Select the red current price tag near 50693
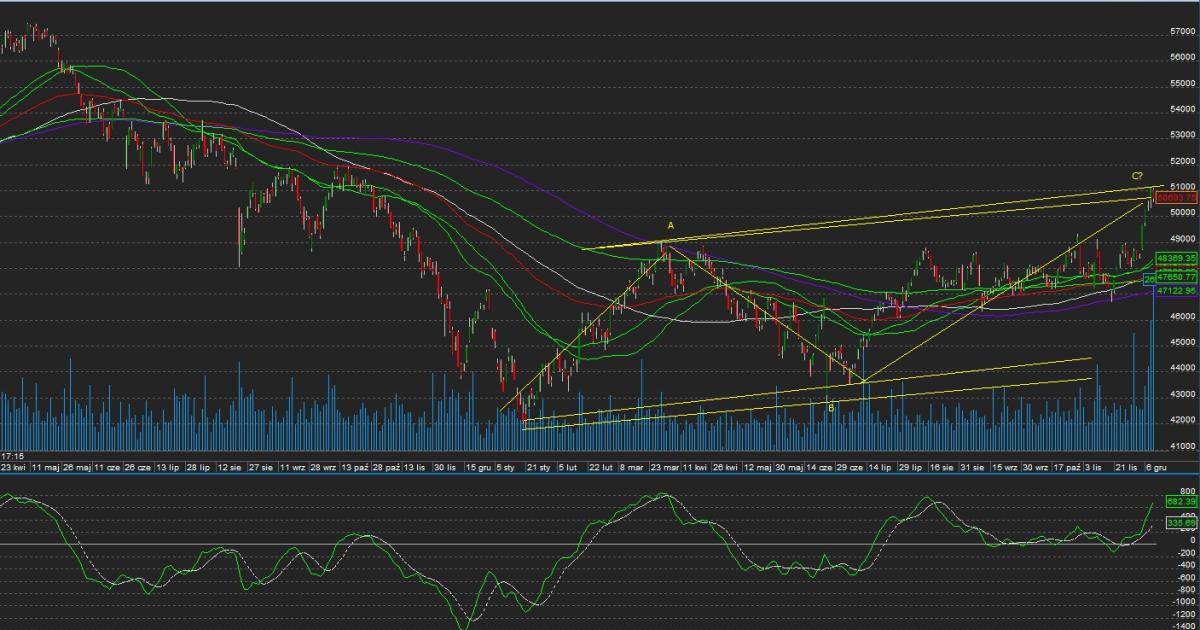This screenshot has height=630, width=1200. pos(1176,199)
